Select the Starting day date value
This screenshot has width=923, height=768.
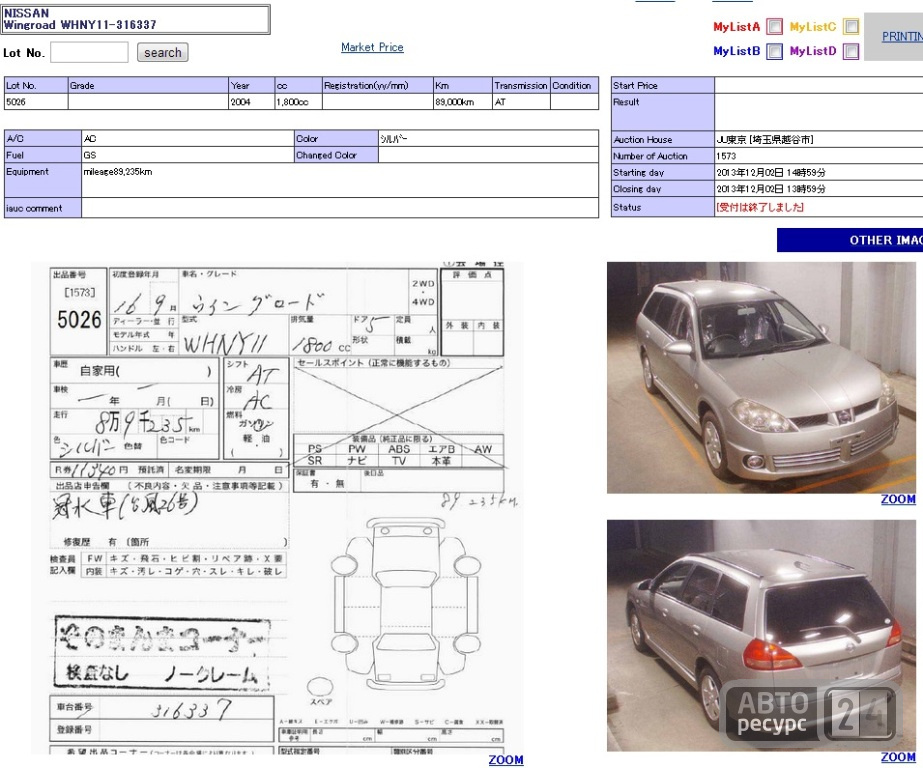click(771, 172)
